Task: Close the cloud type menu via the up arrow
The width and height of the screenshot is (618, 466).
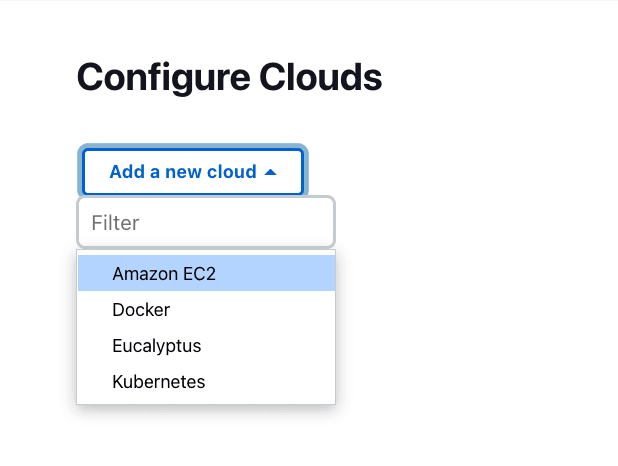Action: coord(270,172)
